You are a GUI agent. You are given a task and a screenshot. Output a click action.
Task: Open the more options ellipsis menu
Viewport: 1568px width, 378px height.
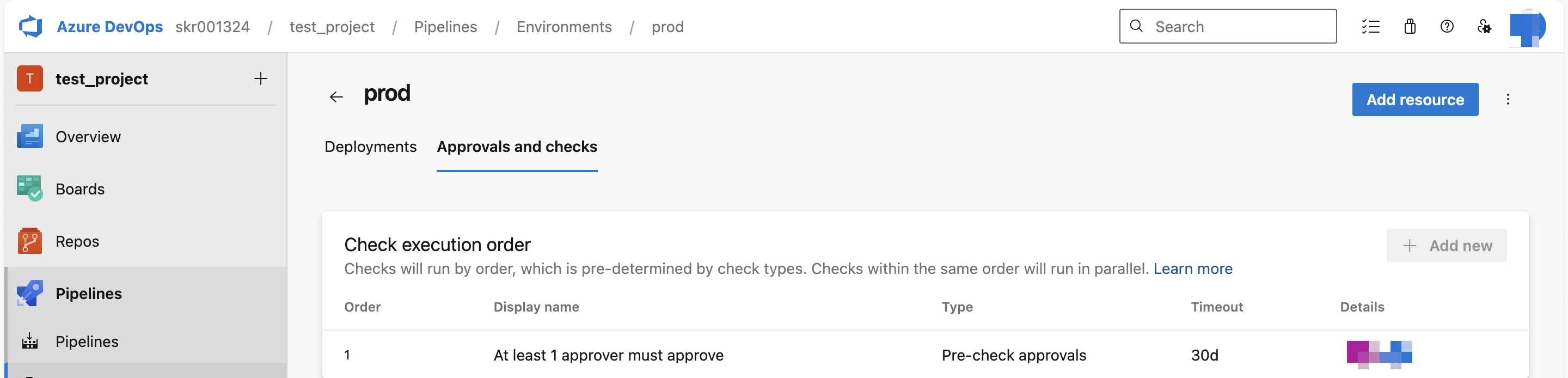(1508, 99)
